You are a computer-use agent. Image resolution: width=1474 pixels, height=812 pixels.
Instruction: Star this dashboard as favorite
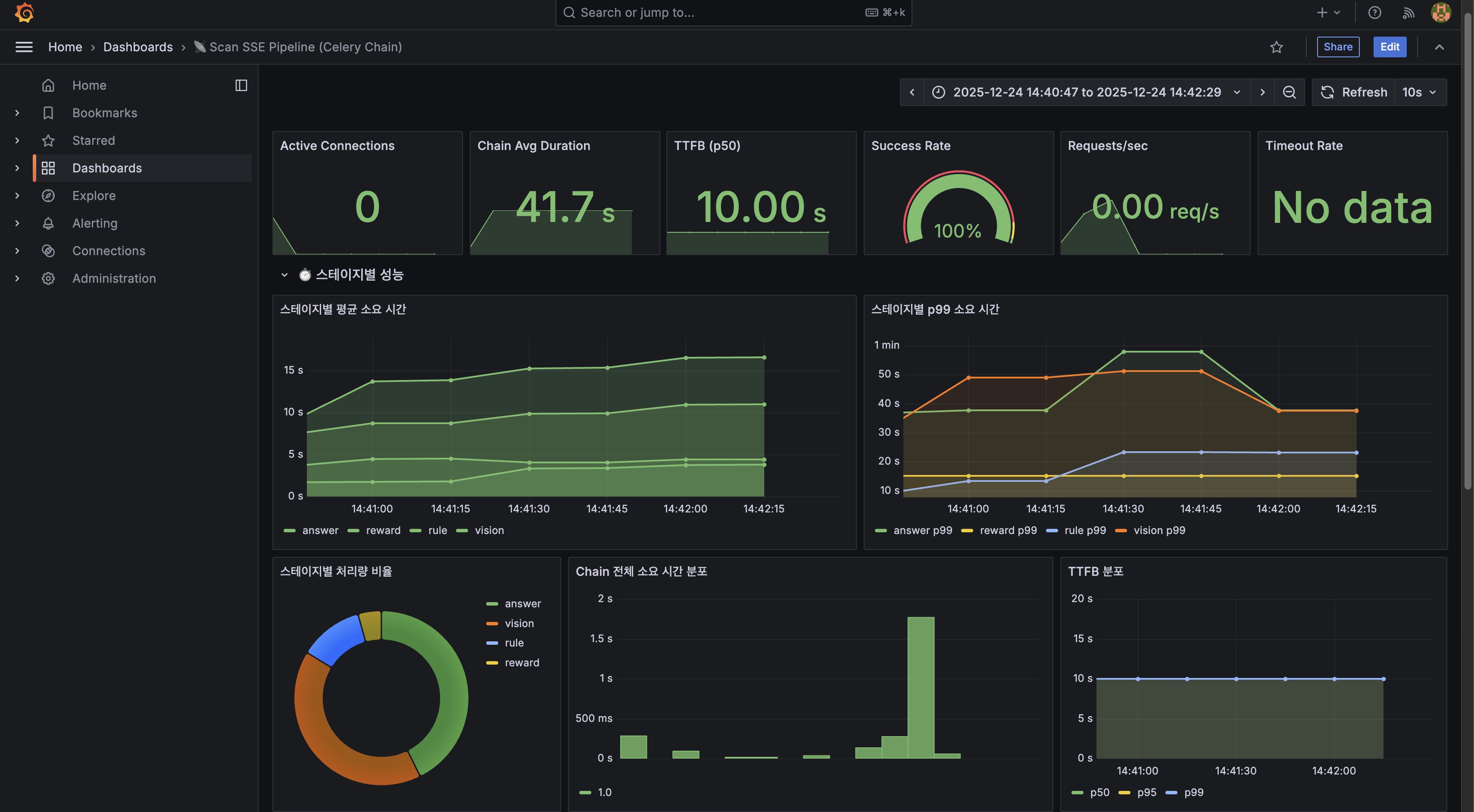(x=1276, y=47)
